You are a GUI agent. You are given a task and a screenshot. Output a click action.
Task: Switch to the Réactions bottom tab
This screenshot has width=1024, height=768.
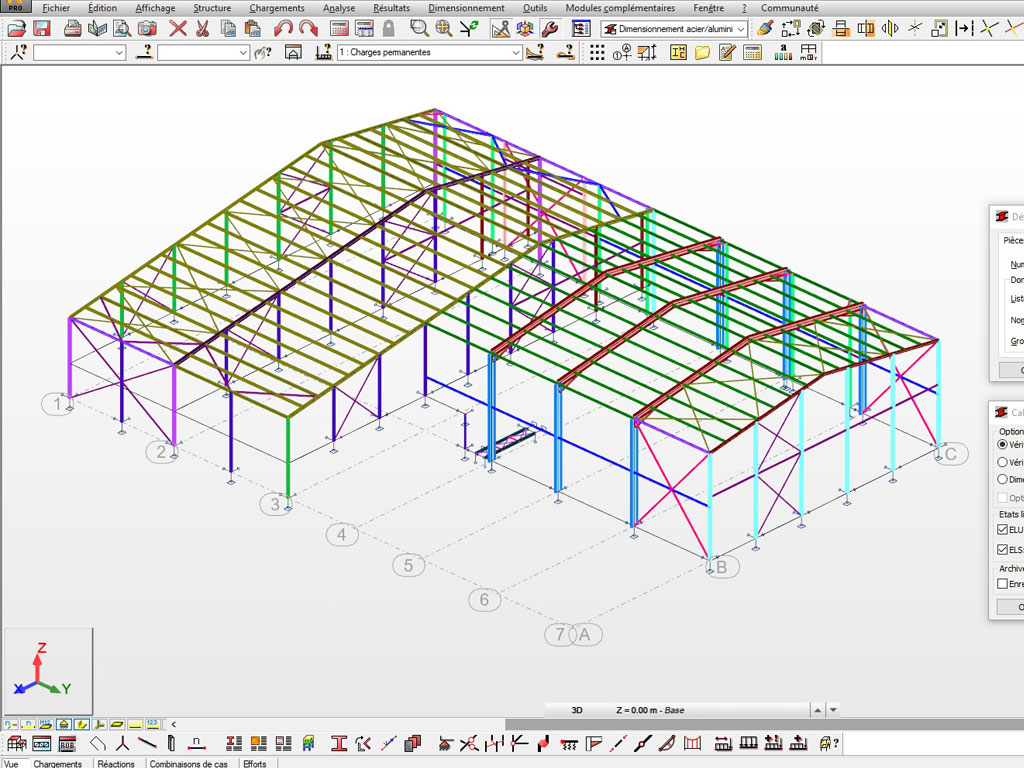116,763
